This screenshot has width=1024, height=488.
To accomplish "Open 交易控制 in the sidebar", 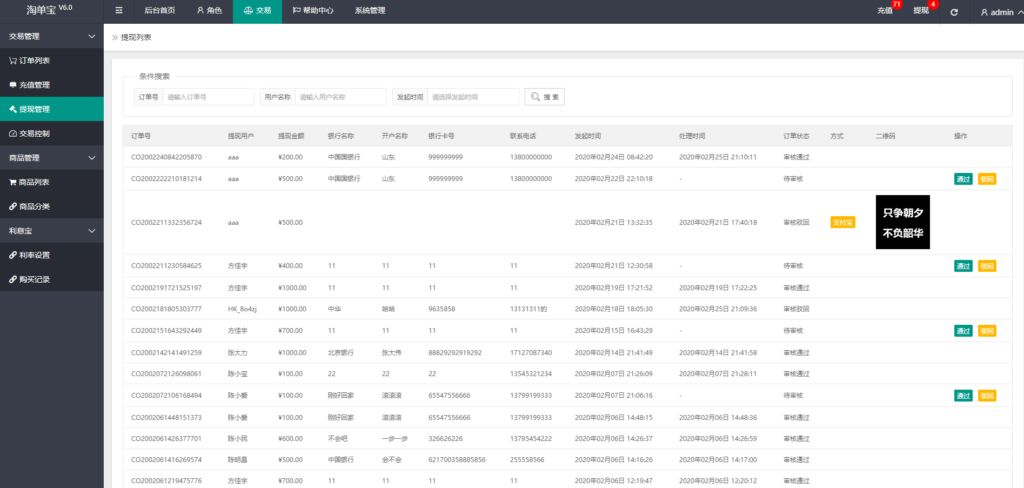I will click(x=35, y=133).
